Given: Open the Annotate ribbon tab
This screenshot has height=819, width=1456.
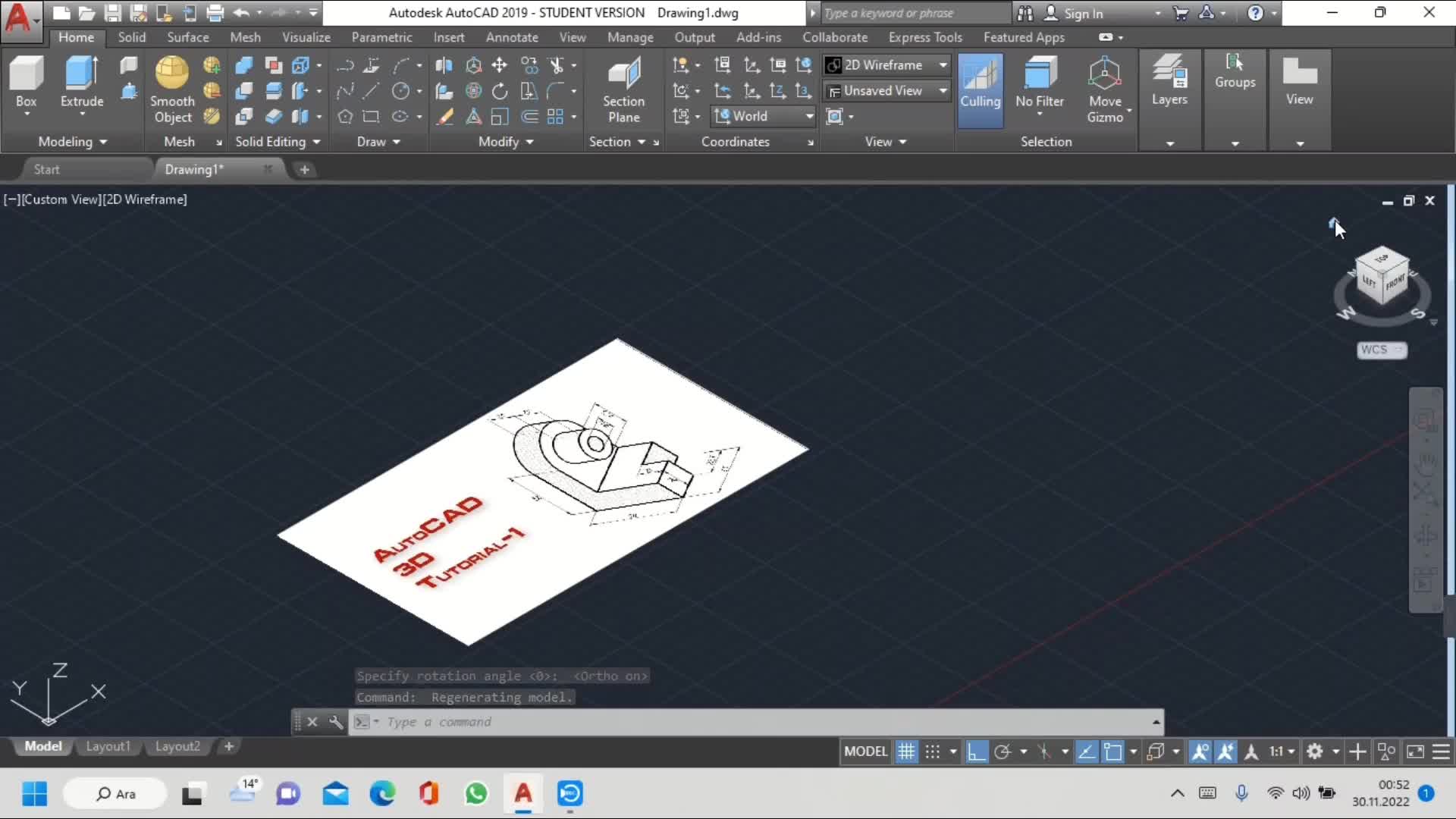Looking at the screenshot, I should (x=512, y=37).
